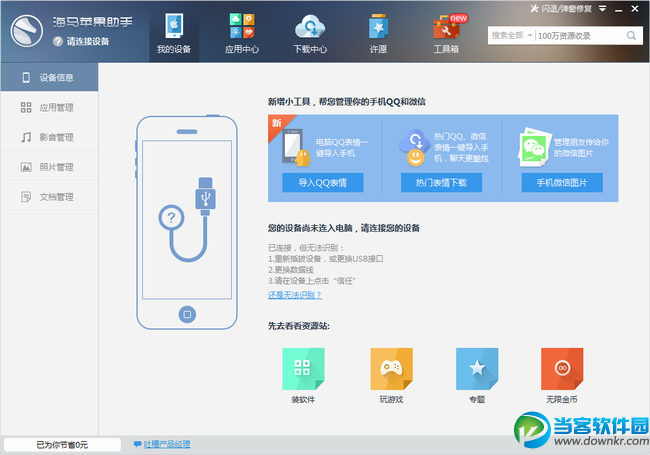This screenshot has width=650, height=455.
Task: Open the 搜索全部 category dropdown
Action: point(512,36)
